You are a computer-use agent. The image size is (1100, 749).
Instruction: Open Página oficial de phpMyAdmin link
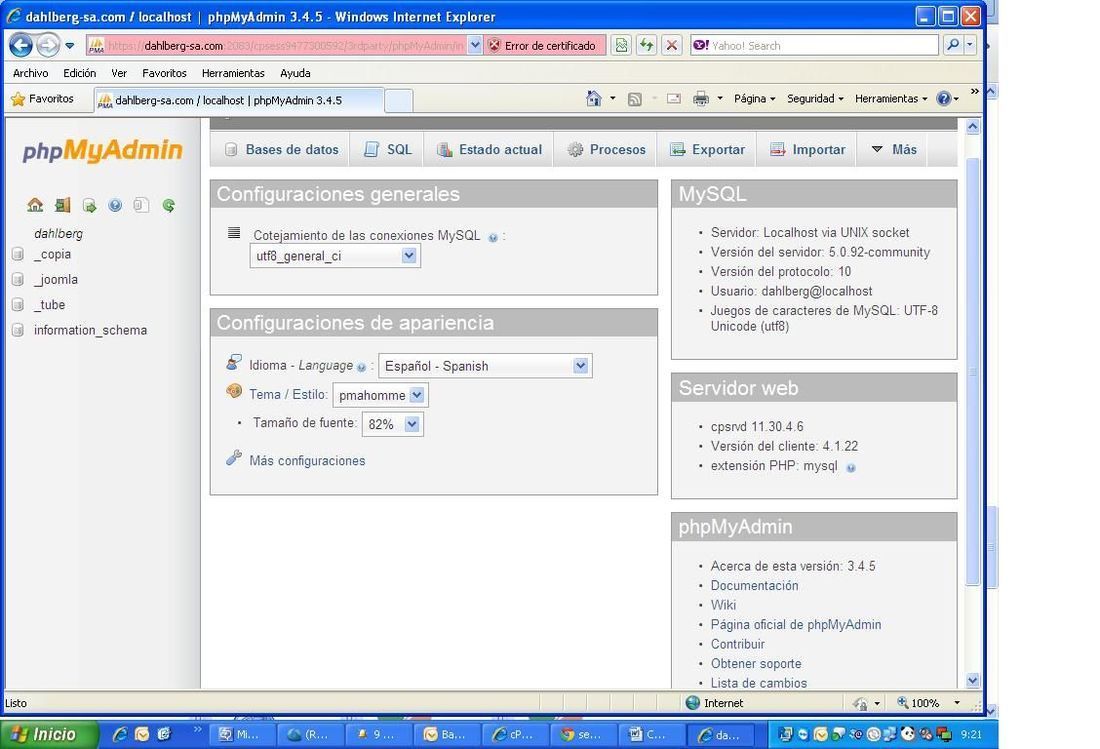click(796, 625)
